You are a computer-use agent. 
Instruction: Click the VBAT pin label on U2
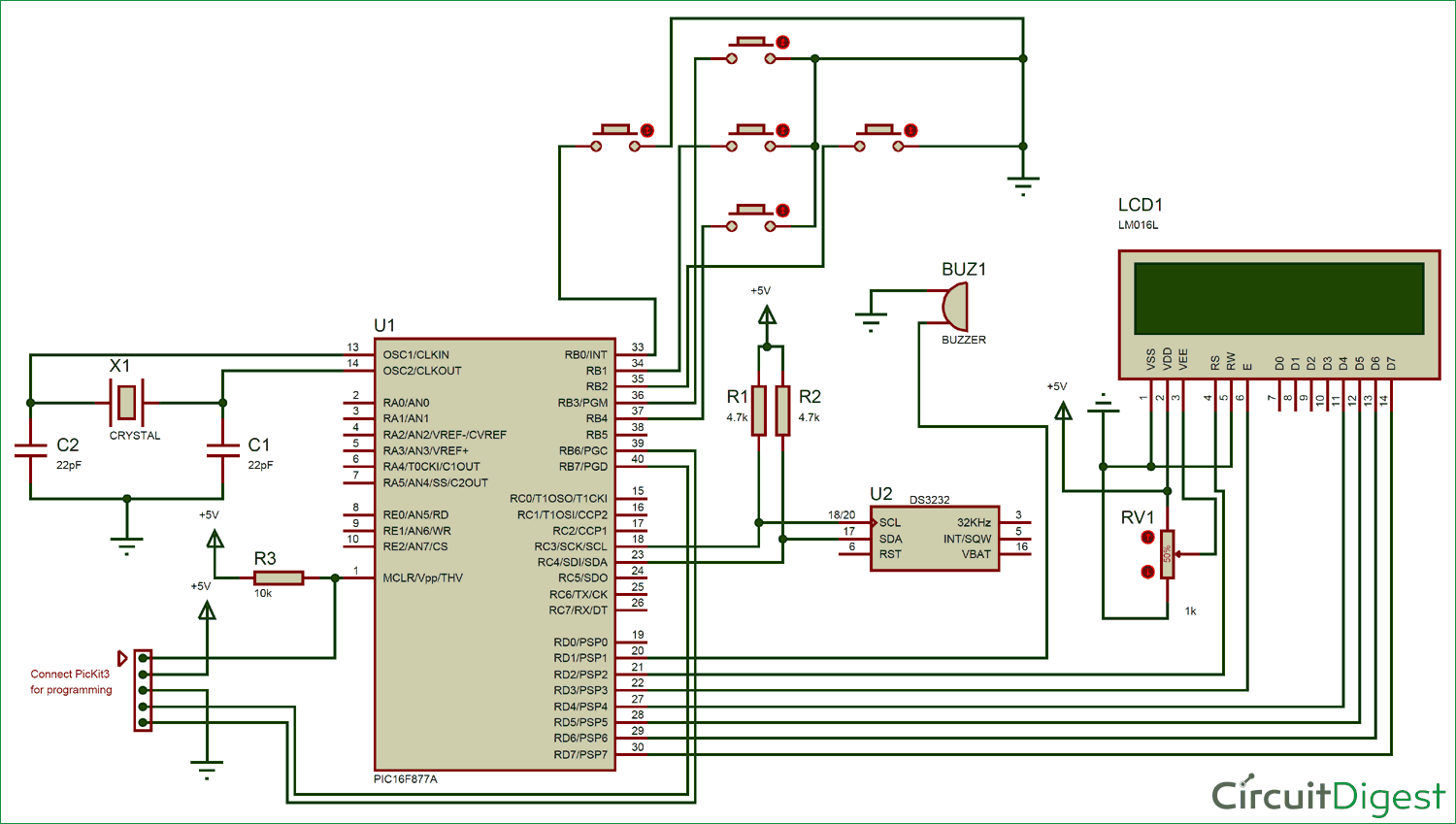pyautogui.click(x=975, y=554)
